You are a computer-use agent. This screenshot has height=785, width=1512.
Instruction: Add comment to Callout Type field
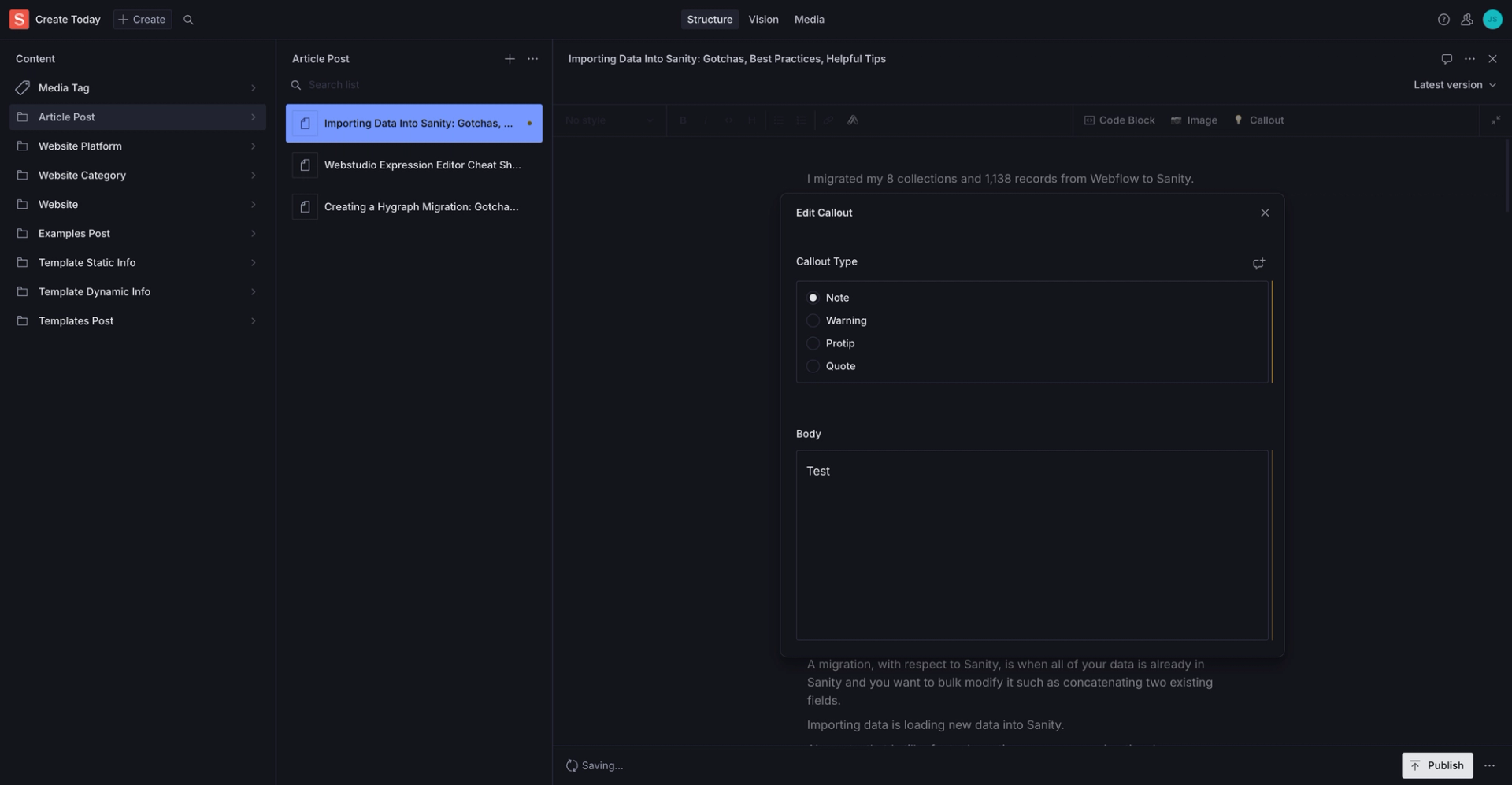[x=1258, y=264]
